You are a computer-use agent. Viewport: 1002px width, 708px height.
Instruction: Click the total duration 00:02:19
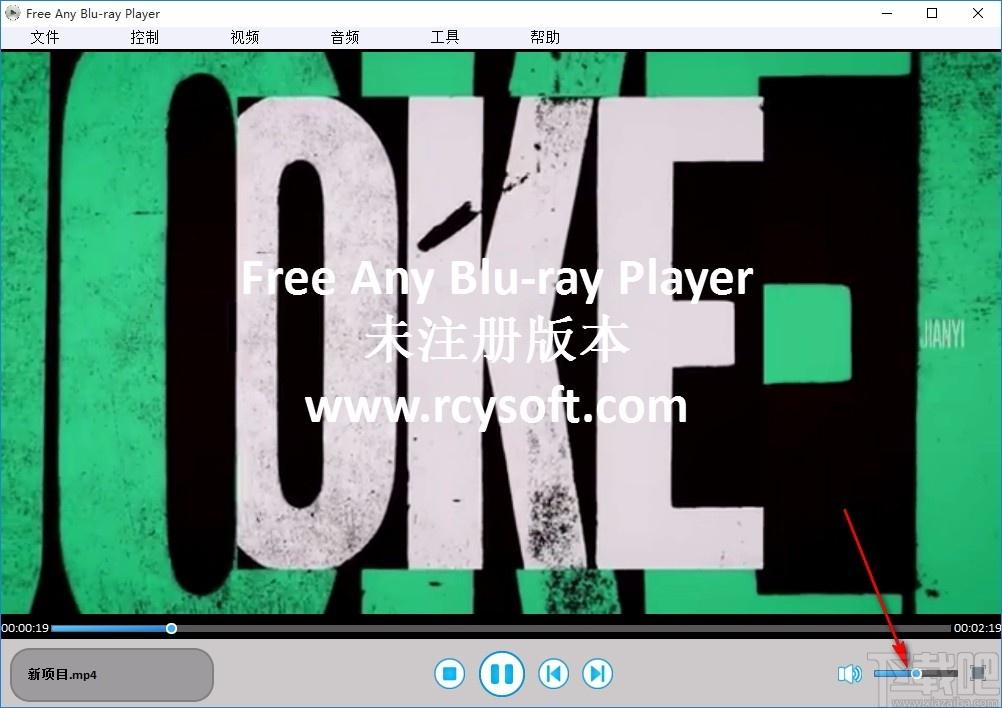[x=977, y=628]
